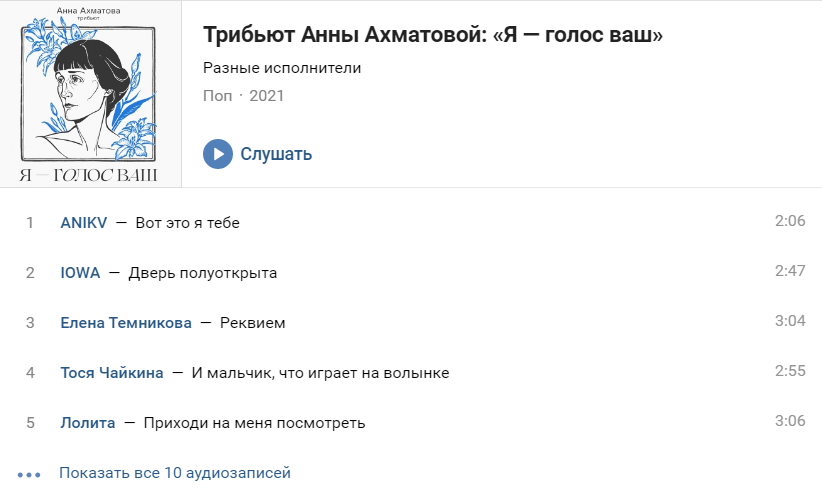This screenshot has height=500, width=822.
Task: Click the 2:06 duration of ANIKV track
Action: click(790, 221)
